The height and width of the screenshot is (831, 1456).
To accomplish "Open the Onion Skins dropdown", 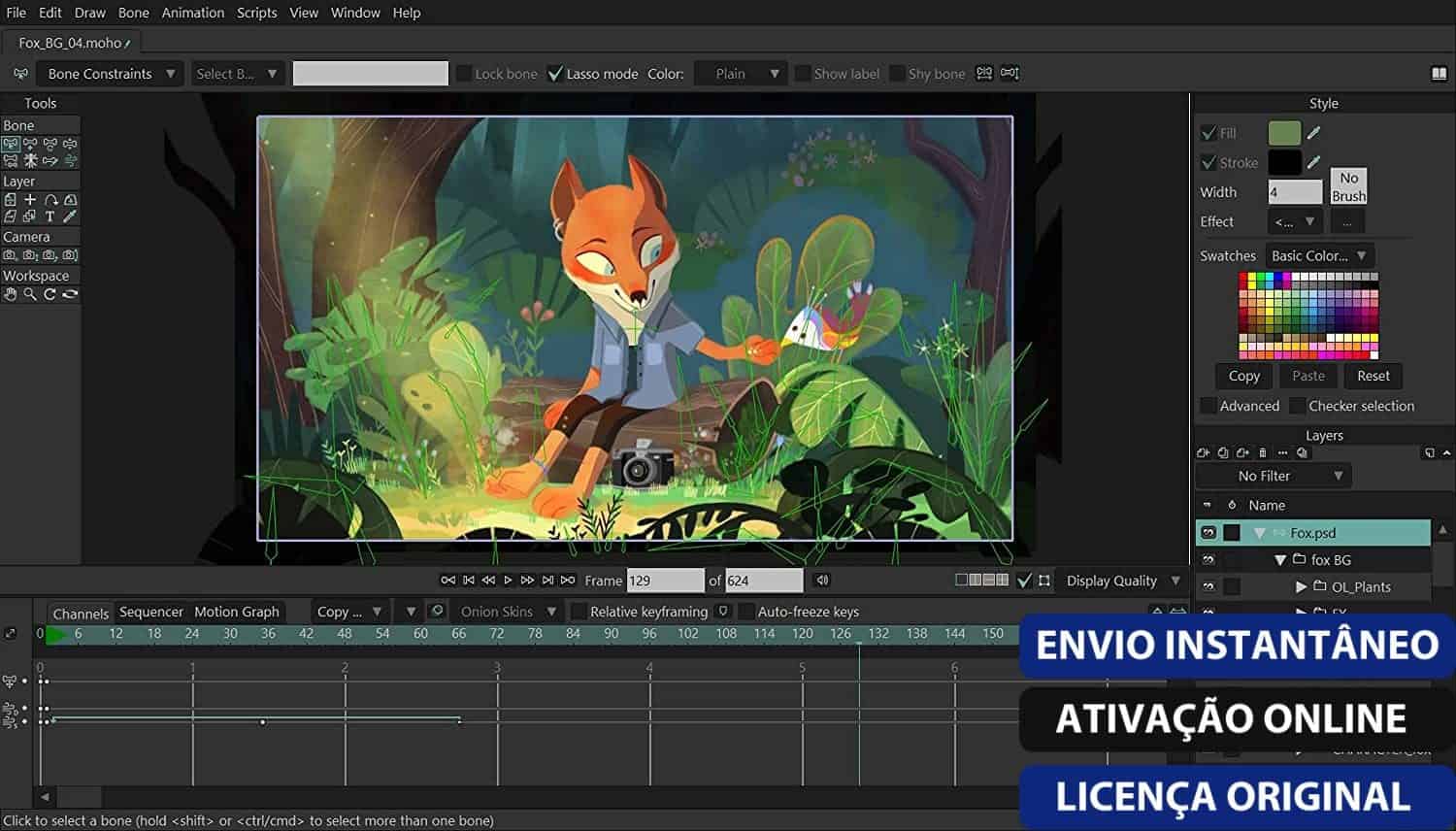I will (508, 612).
